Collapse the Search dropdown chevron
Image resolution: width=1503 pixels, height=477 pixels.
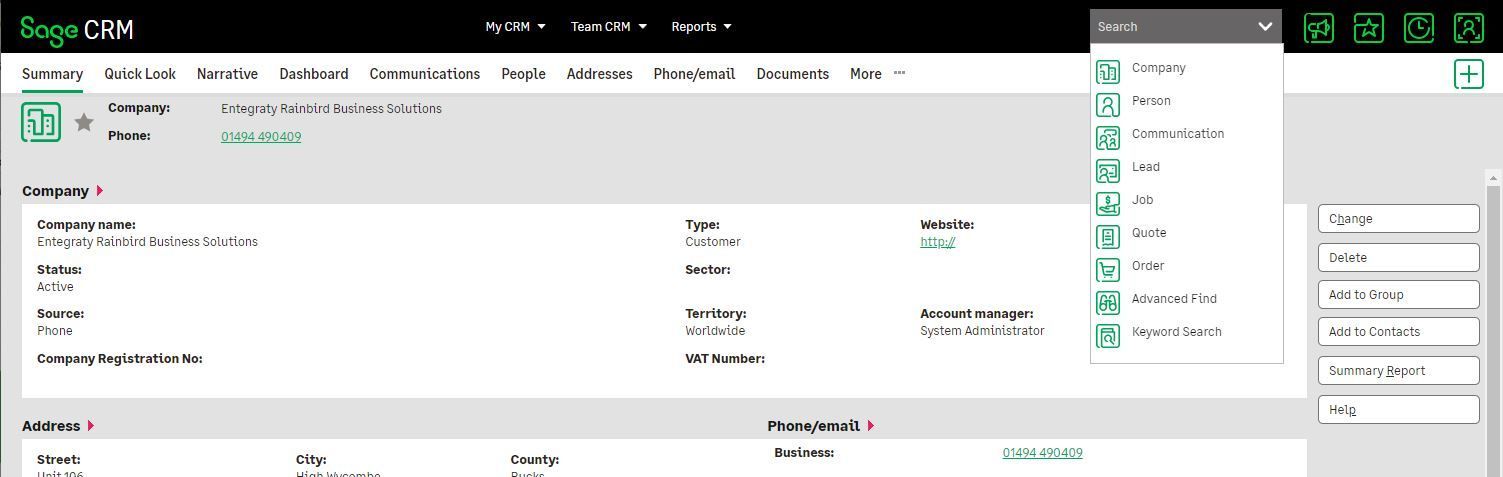[x=1265, y=27]
